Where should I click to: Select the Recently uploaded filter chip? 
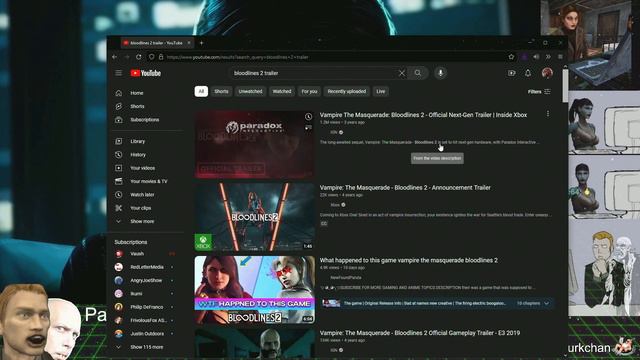(347, 91)
